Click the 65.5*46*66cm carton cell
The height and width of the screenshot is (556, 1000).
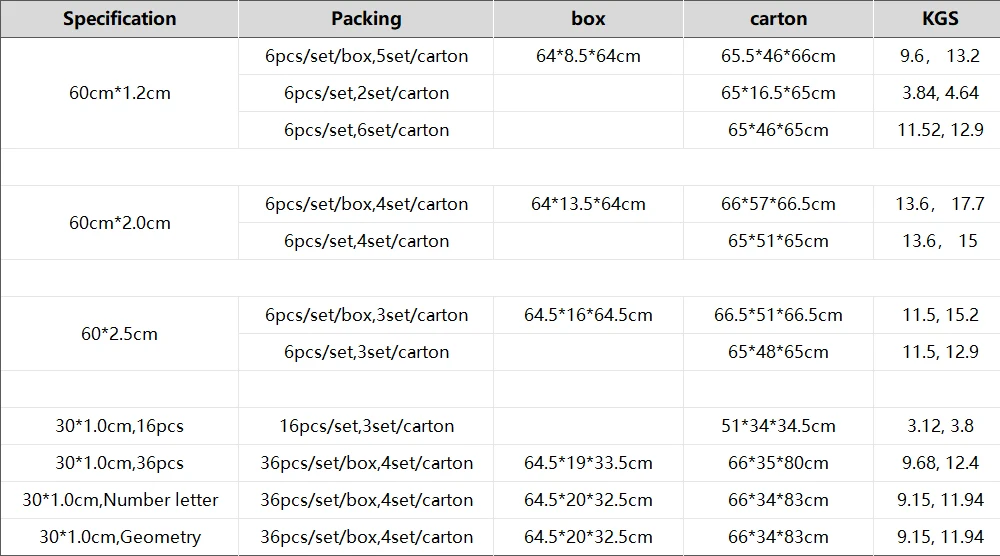point(778,56)
